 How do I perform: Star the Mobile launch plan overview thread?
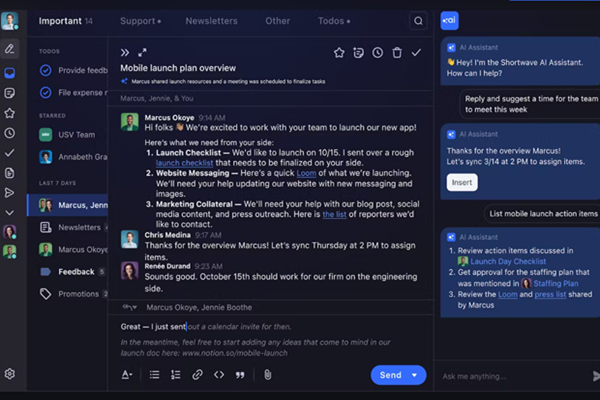coord(339,53)
